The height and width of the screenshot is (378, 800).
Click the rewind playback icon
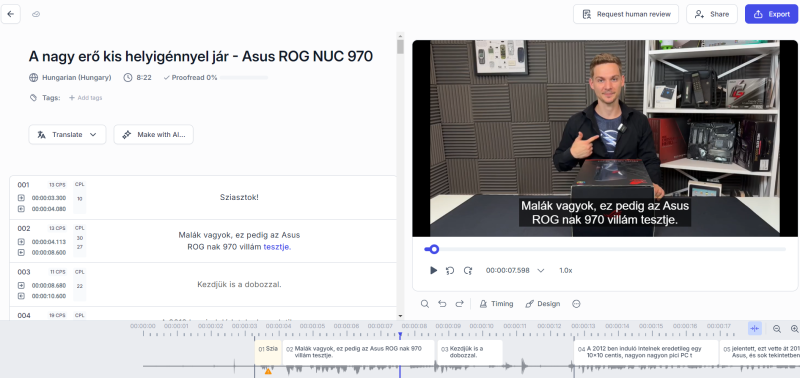(450, 270)
